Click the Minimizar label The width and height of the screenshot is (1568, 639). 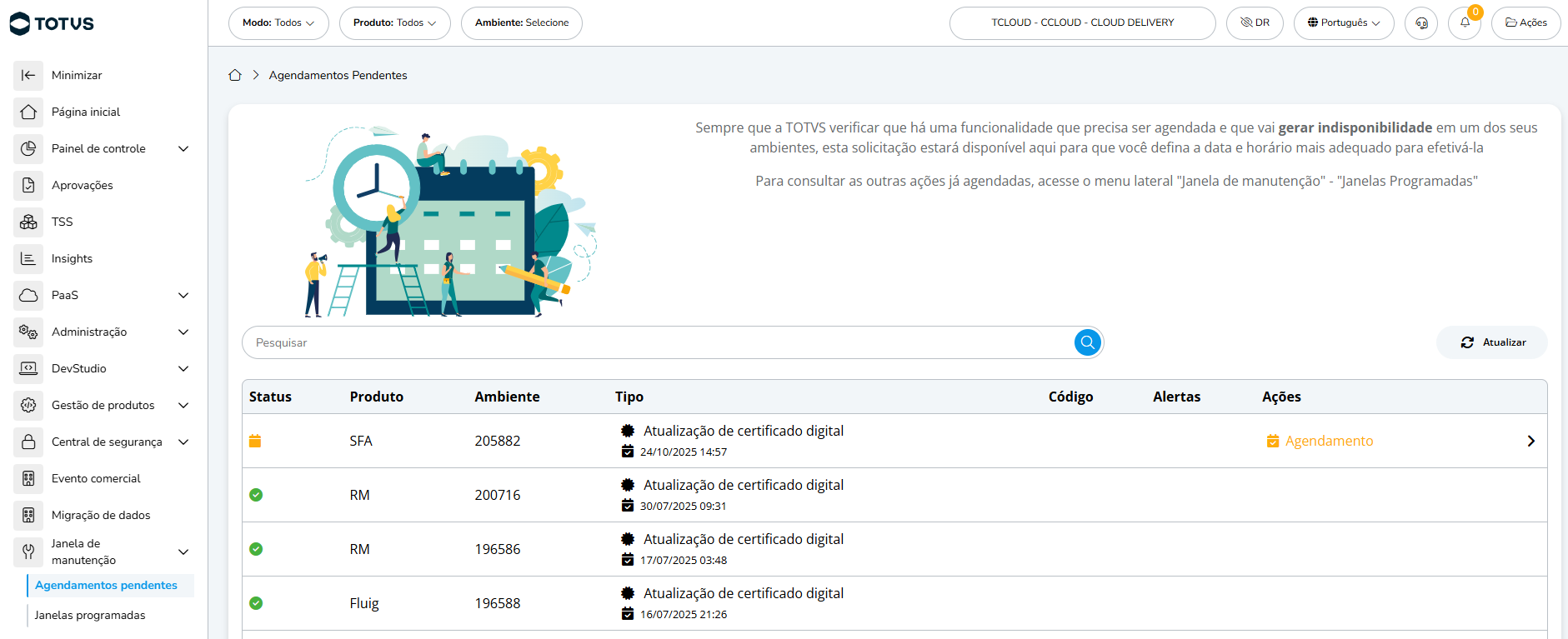tap(77, 75)
